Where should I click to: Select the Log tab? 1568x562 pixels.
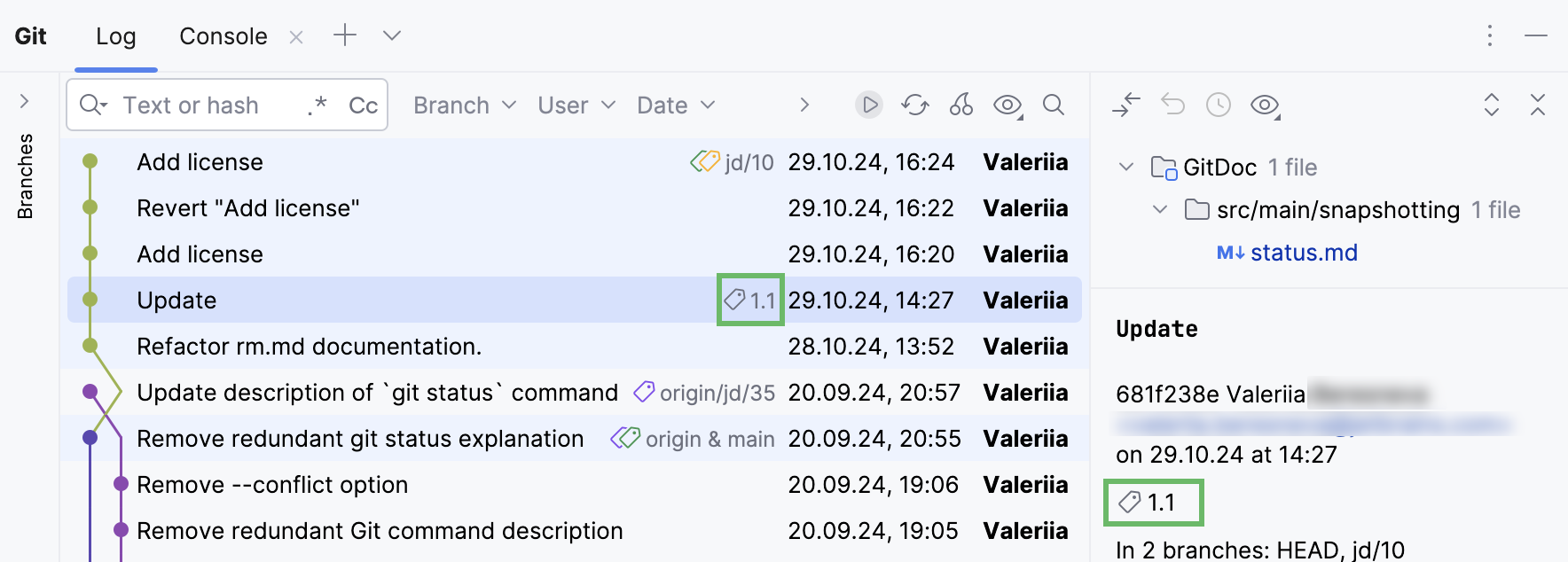[115, 36]
